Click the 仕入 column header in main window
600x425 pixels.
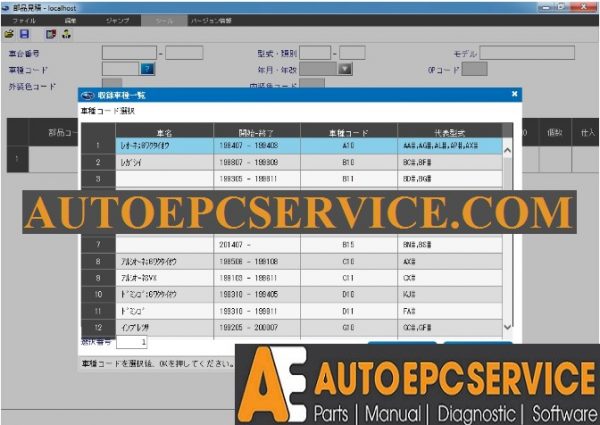pyautogui.click(x=586, y=132)
